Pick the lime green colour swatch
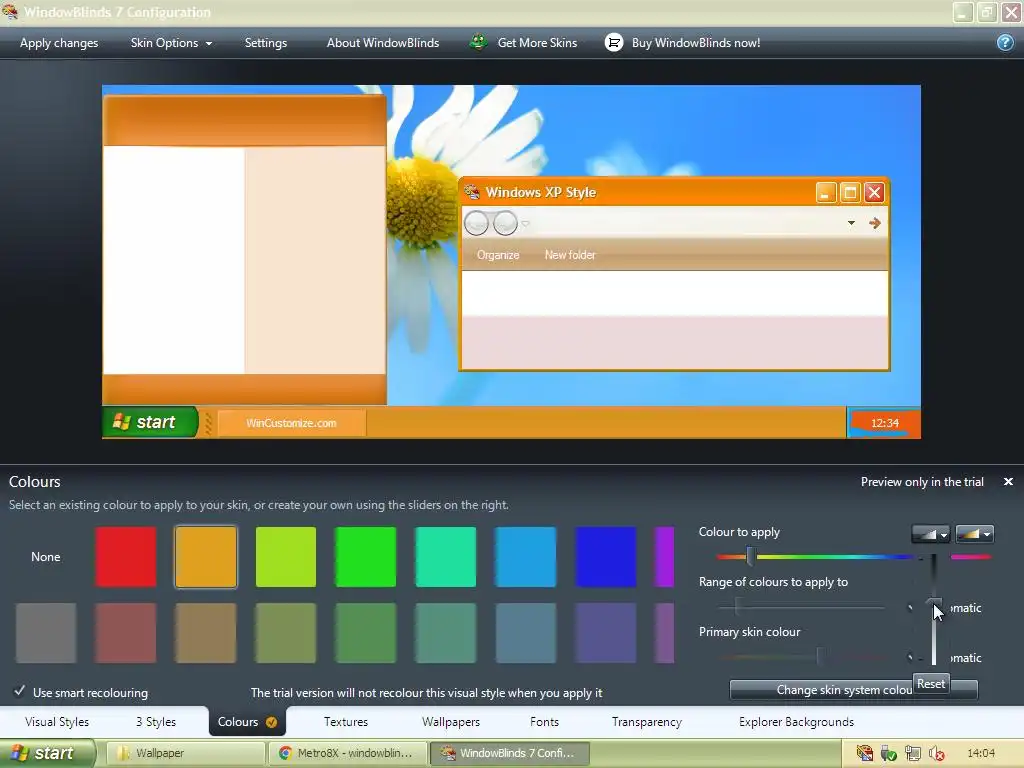The image size is (1024, 768). 285,556
